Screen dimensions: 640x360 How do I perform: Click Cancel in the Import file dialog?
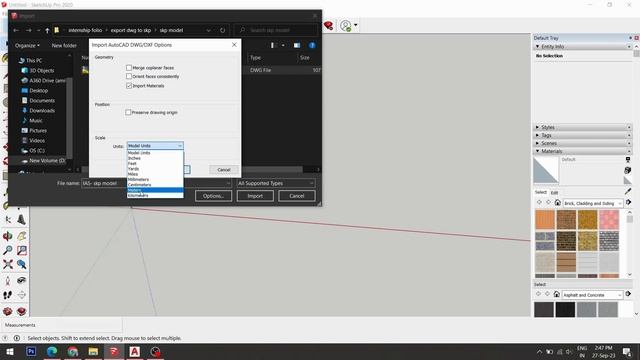click(x=297, y=196)
